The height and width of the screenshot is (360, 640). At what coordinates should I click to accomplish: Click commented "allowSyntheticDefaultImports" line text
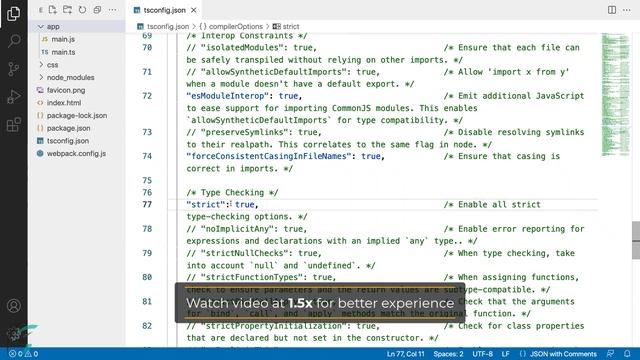(283, 72)
